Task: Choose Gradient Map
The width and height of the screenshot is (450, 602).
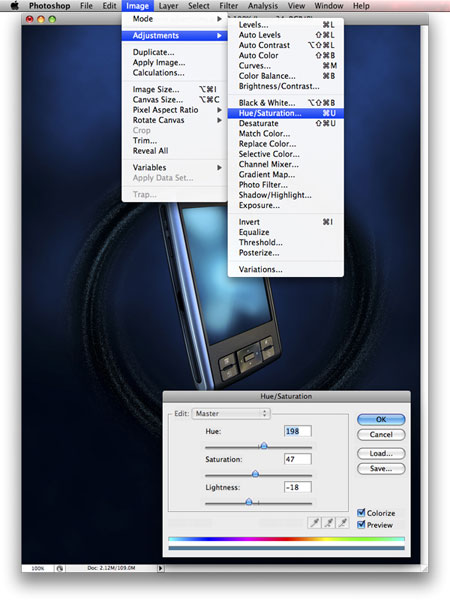Action: click(x=286, y=175)
